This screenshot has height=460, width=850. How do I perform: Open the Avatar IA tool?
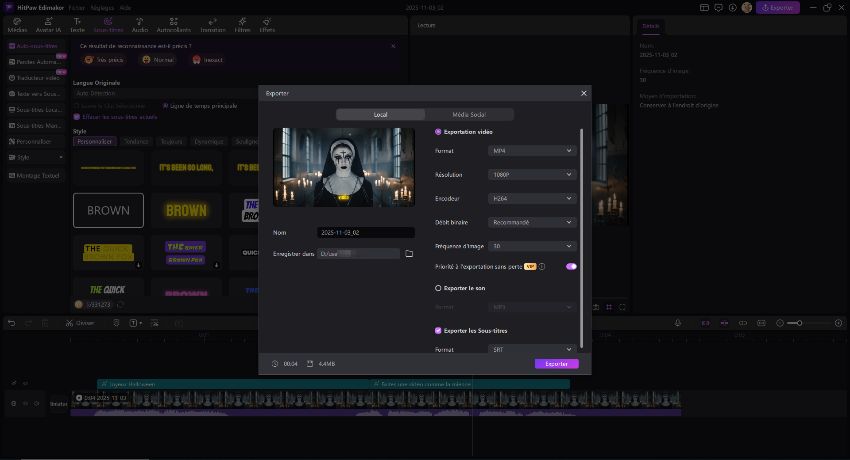tap(48, 25)
